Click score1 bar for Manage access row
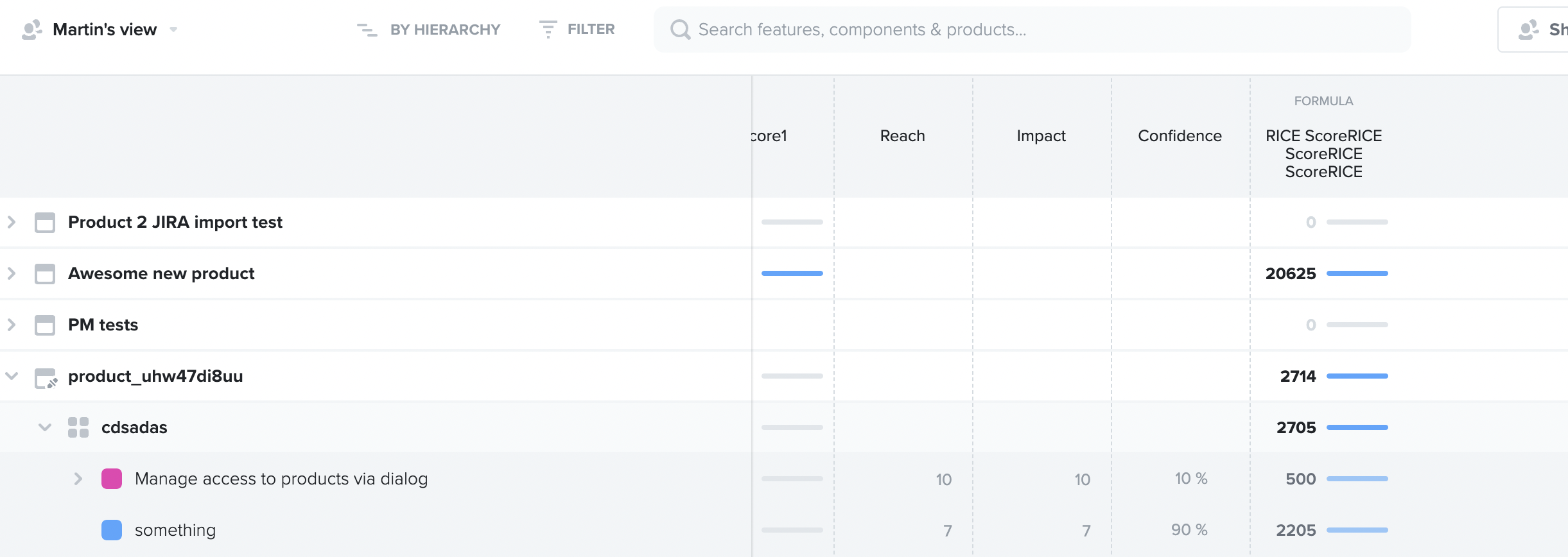 click(x=792, y=479)
